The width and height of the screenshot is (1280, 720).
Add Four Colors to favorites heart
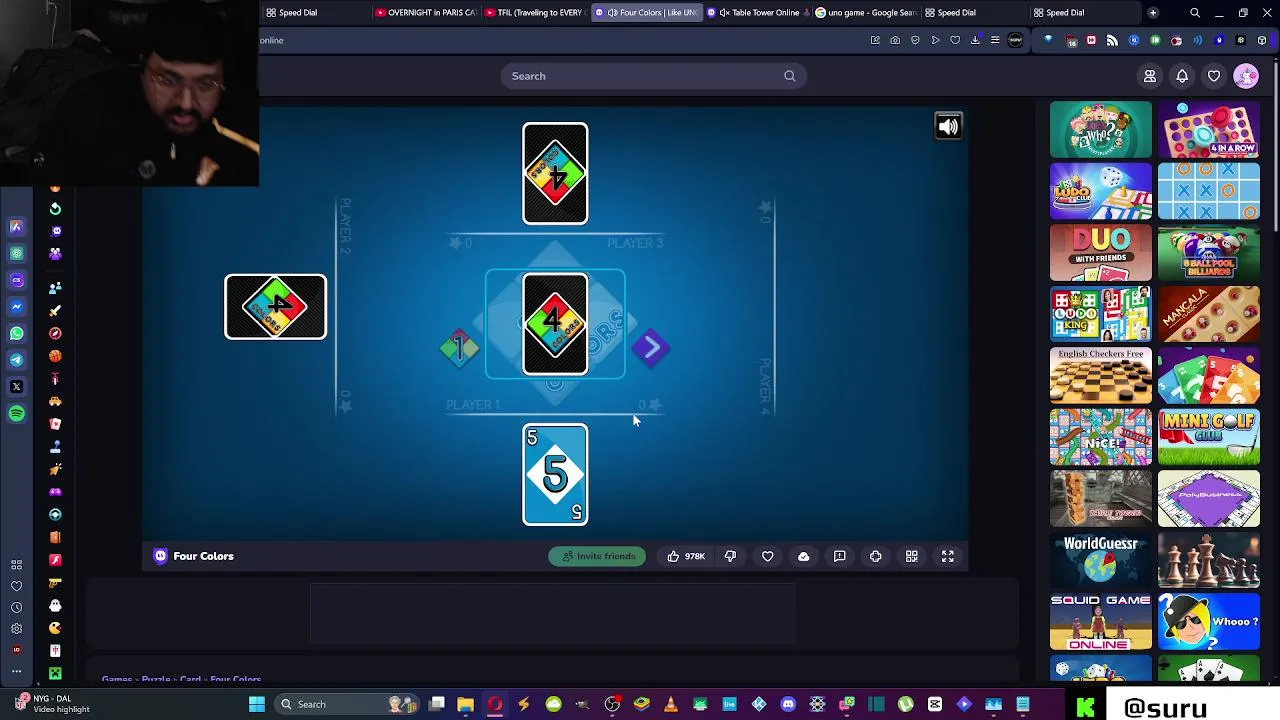click(767, 556)
